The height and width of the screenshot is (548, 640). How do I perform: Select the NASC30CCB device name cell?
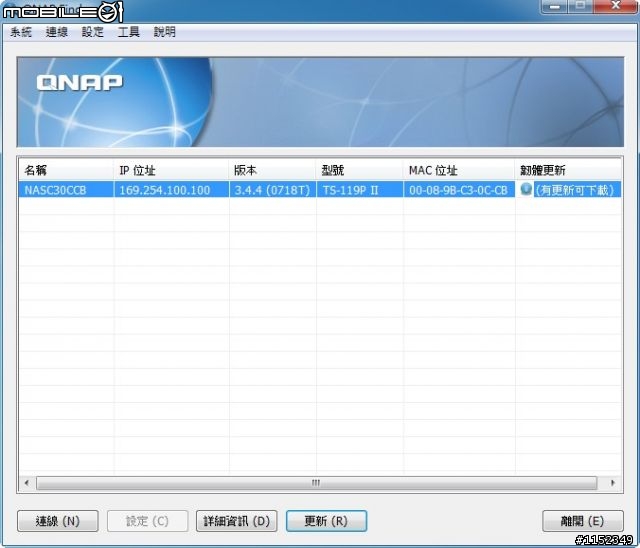(66, 190)
